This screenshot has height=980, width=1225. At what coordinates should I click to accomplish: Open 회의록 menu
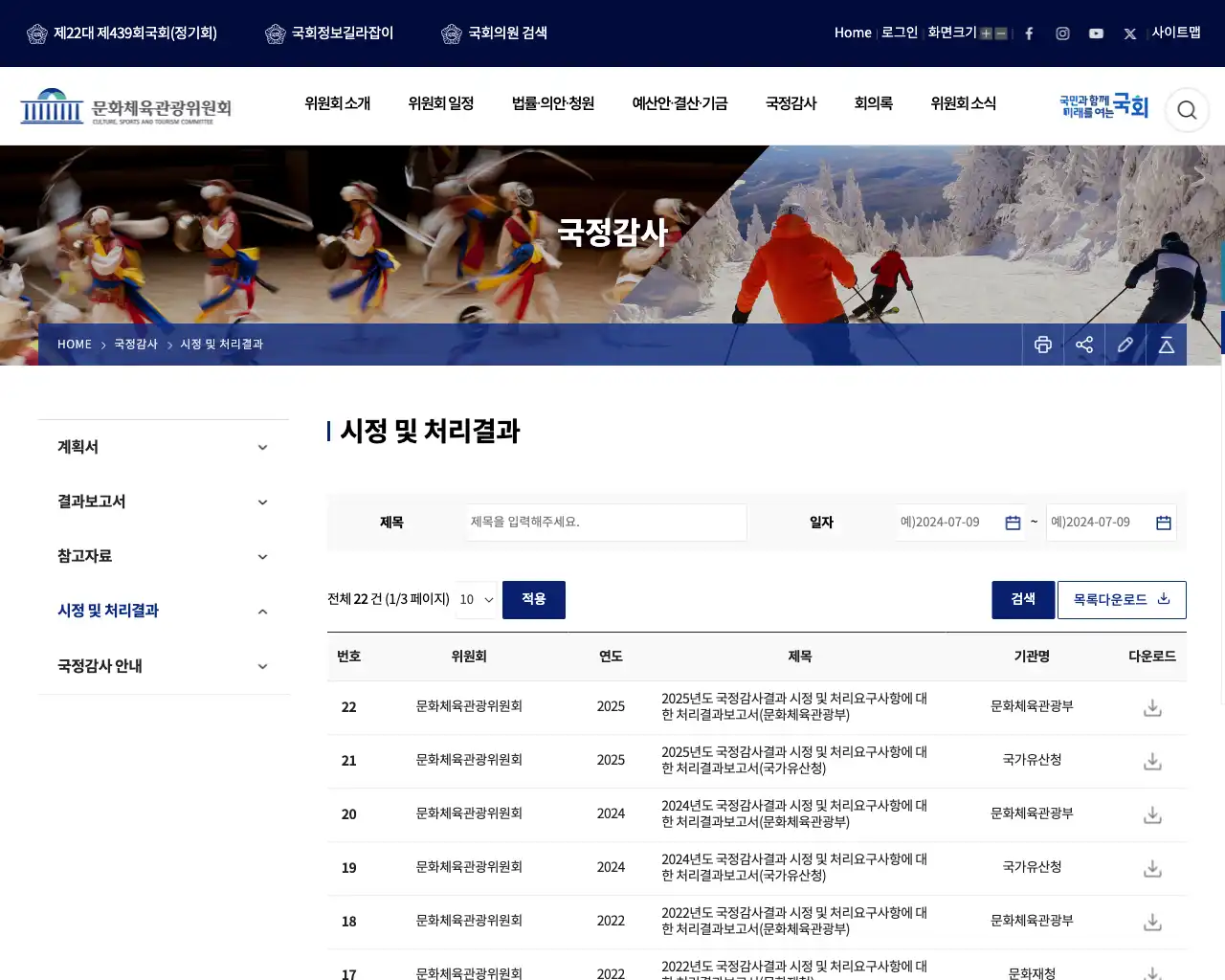(x=873, y=103)
